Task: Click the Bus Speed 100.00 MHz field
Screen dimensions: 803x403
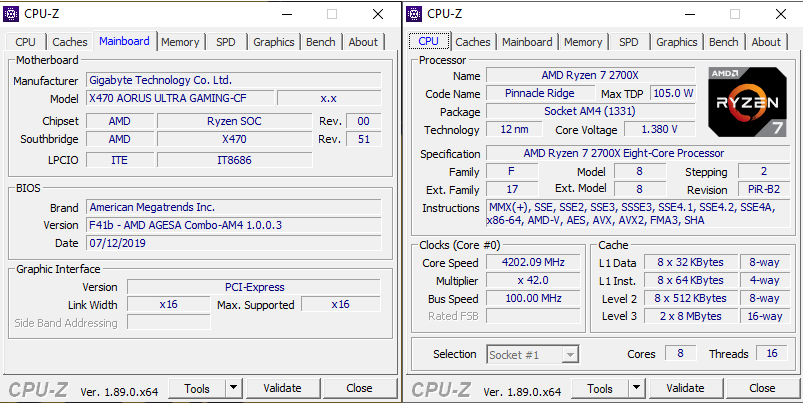Action: 533,299
